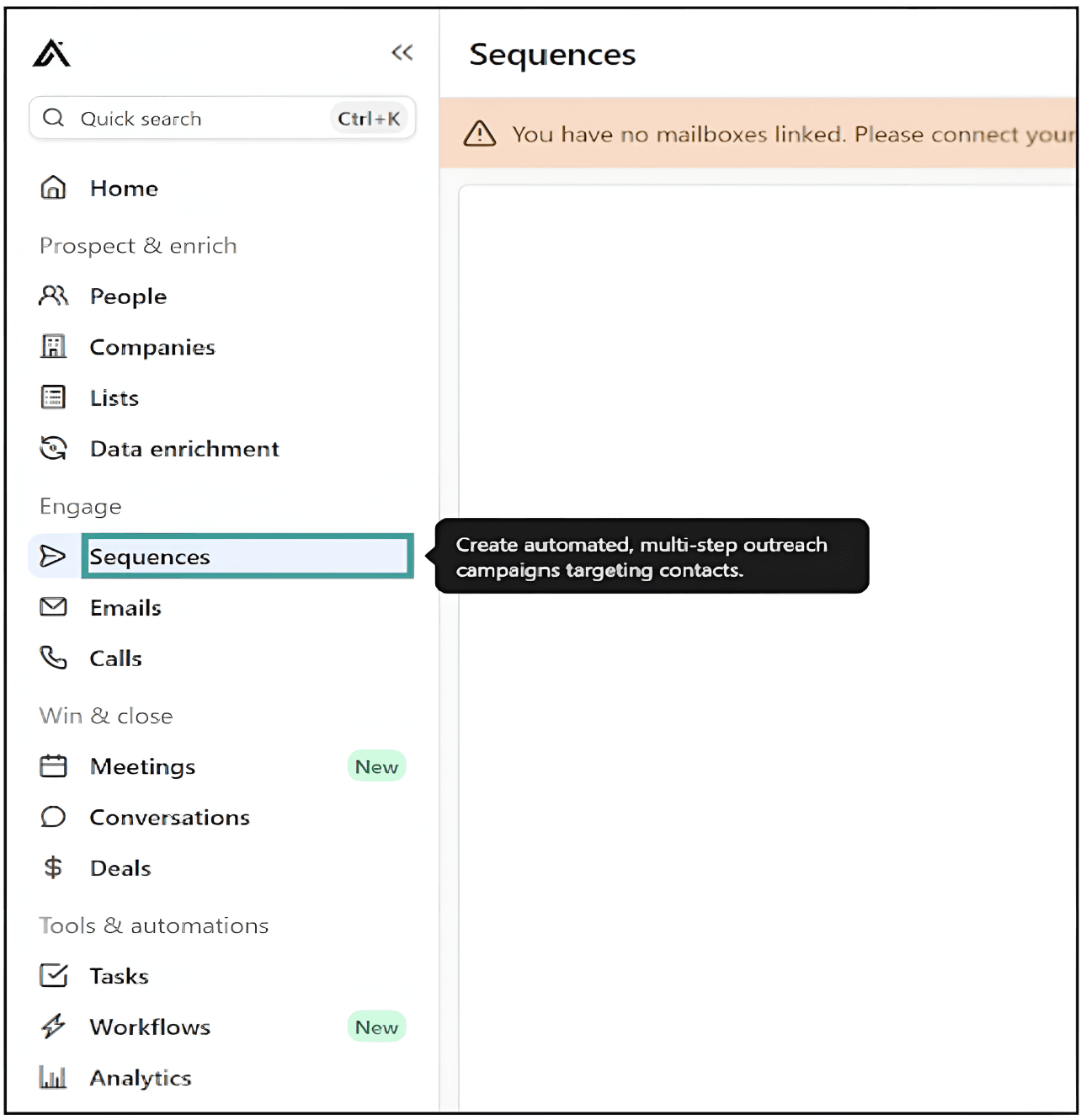The height and width of the screenshot is (1120, 1086).
Task: Click the Analytics bar chart icon
Action: click(53, 1077)
